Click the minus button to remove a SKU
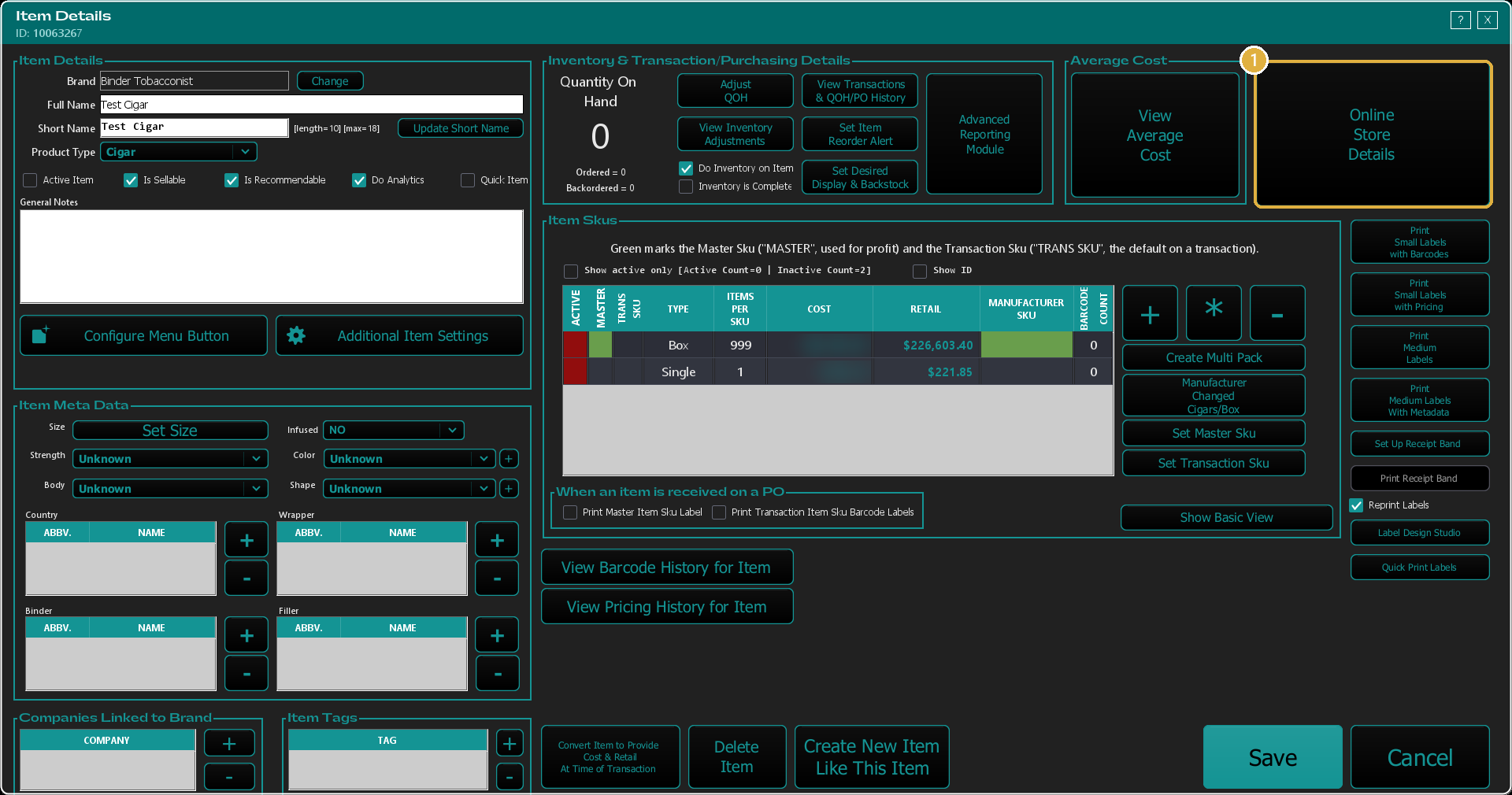This screenshot has height=795, width=1512. click(x=1277, y=313)
